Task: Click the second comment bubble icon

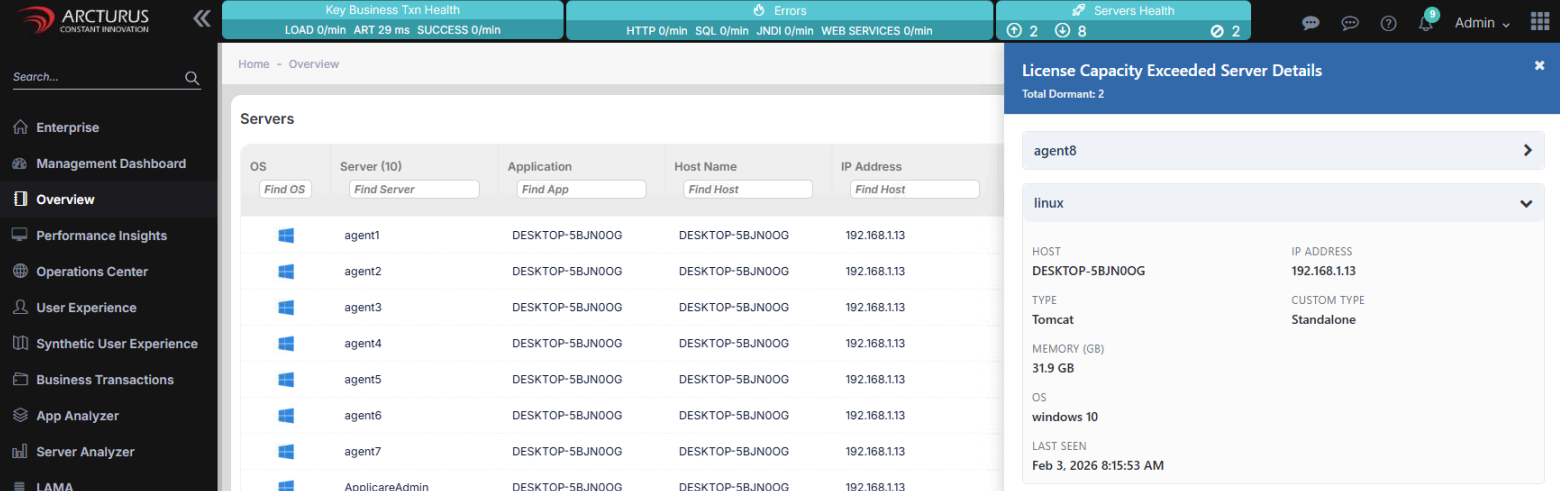Action: pyautogui.click(x=1350, y=23)
